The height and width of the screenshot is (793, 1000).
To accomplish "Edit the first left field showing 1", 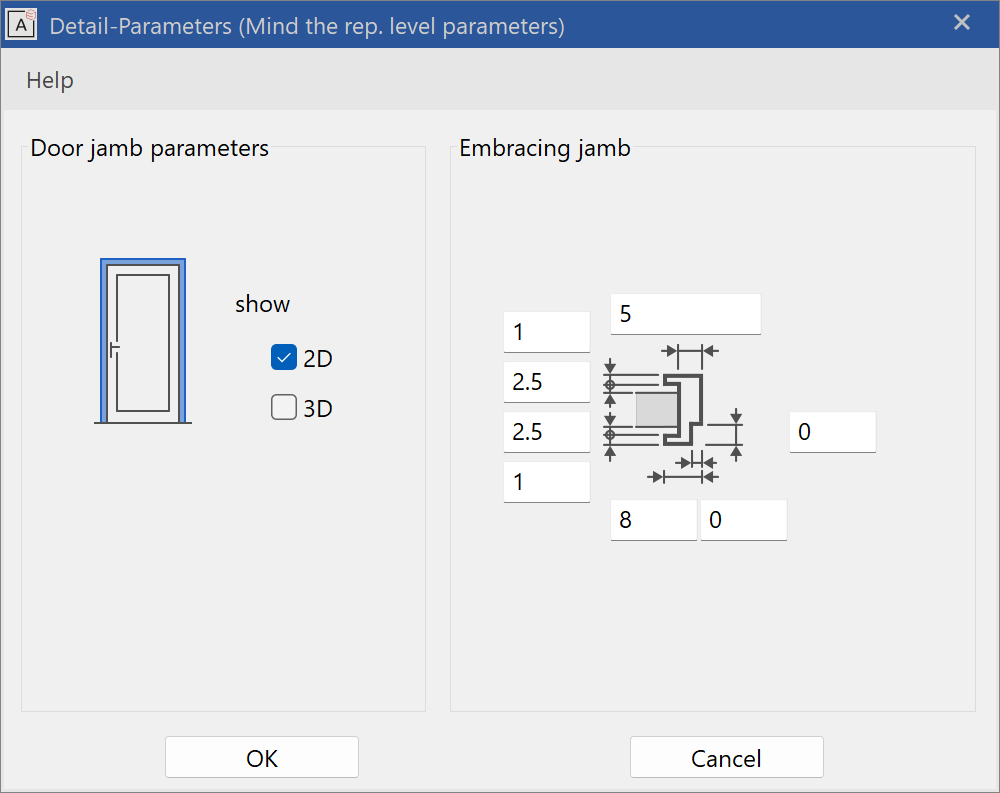I will tap(547, 332).
